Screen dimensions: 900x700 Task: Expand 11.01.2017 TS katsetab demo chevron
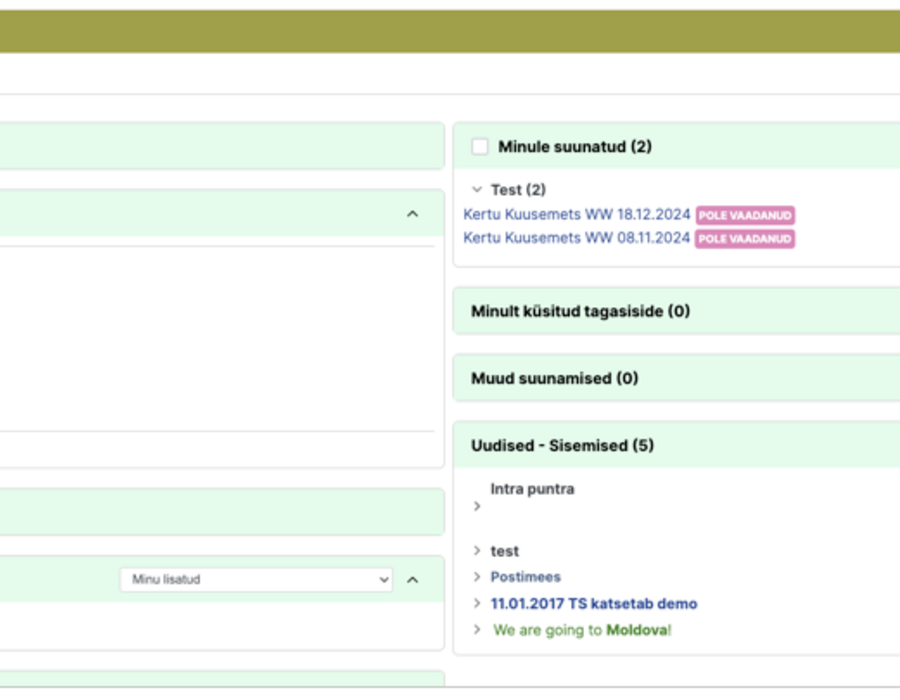(x=476, y=603)
